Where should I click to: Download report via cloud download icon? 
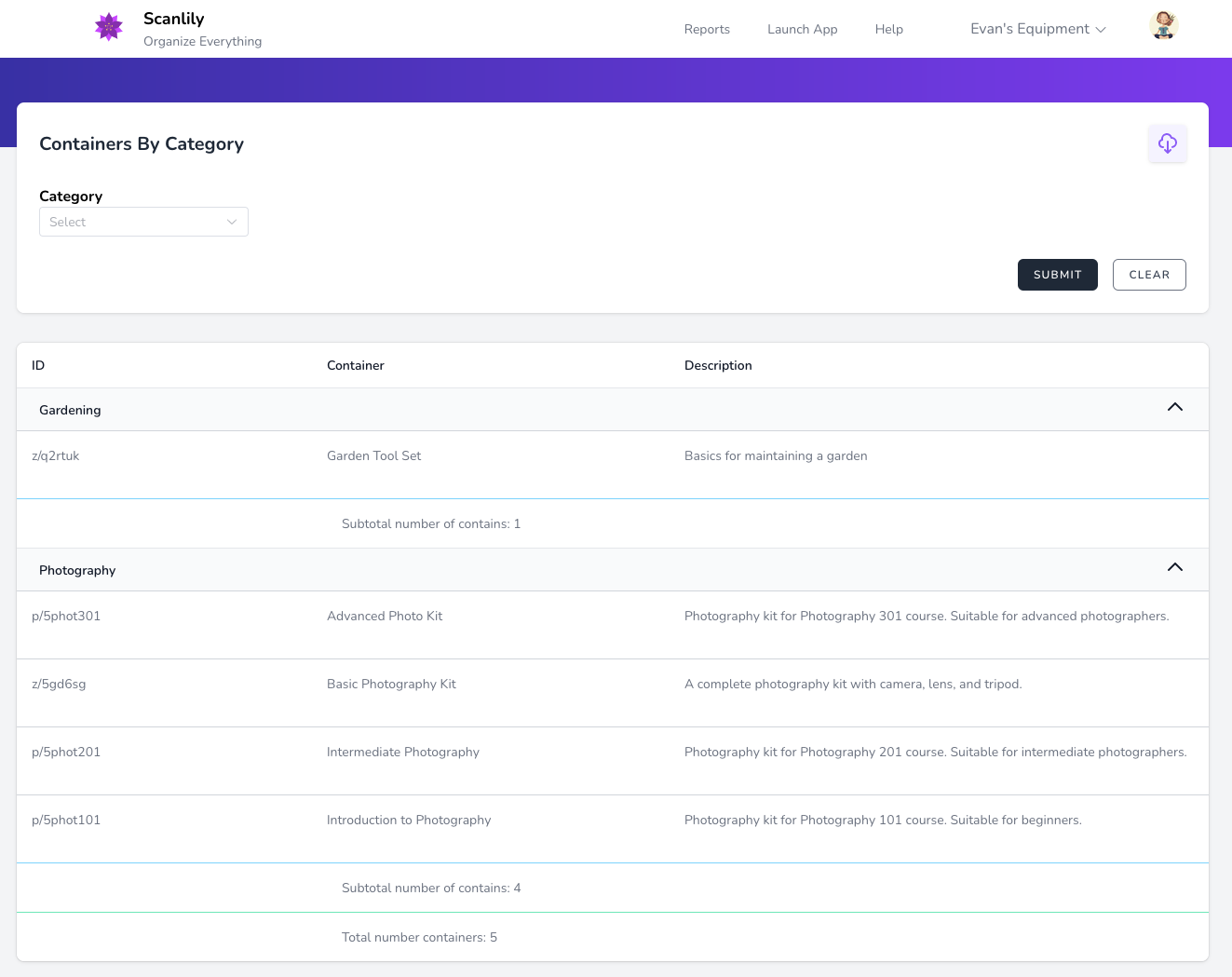click(x=1167, y=143)
